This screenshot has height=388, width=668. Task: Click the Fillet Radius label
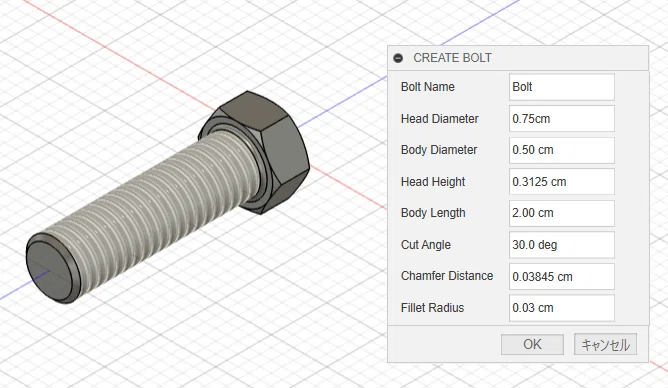click(432, 308)
